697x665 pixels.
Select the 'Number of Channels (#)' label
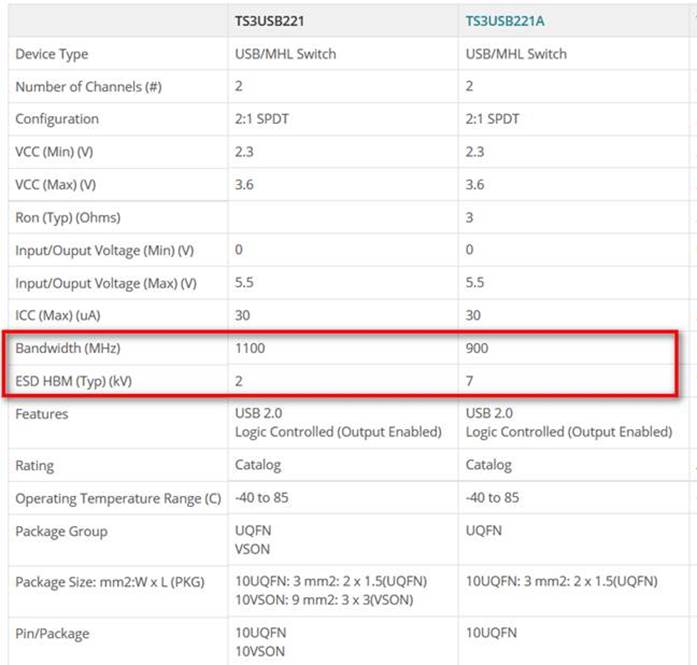click(x=88, y=87)
